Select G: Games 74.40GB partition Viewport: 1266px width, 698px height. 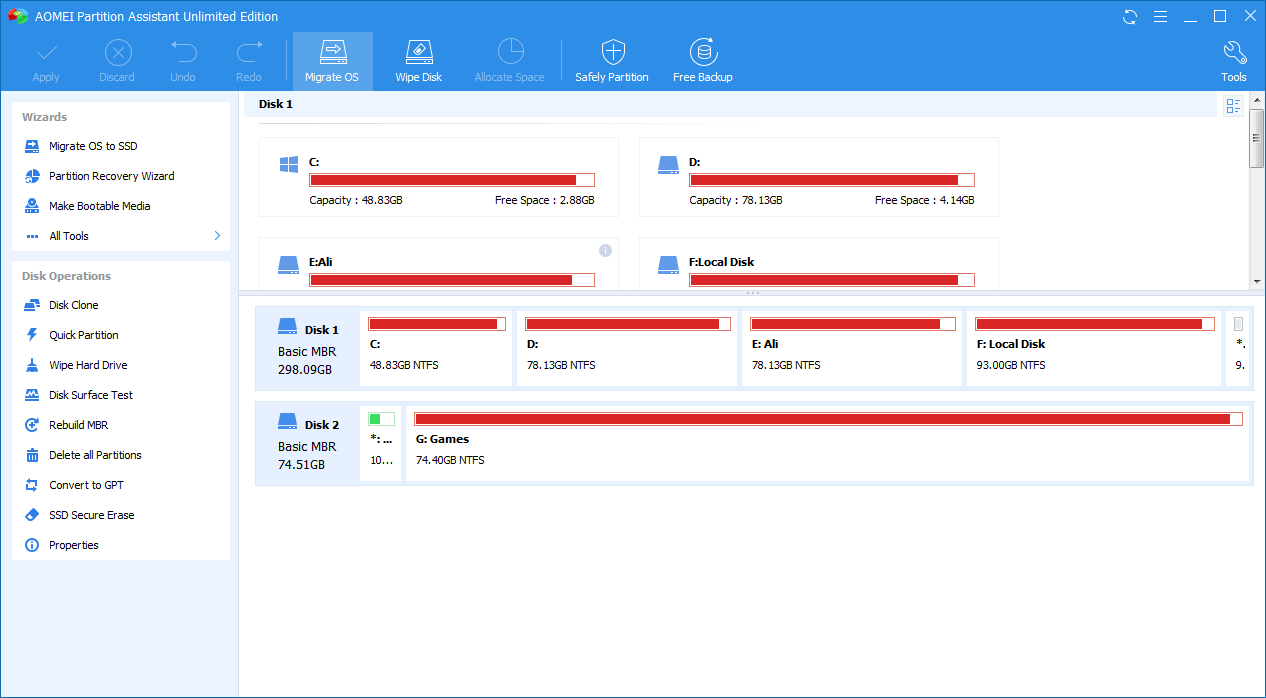(828, 443)
